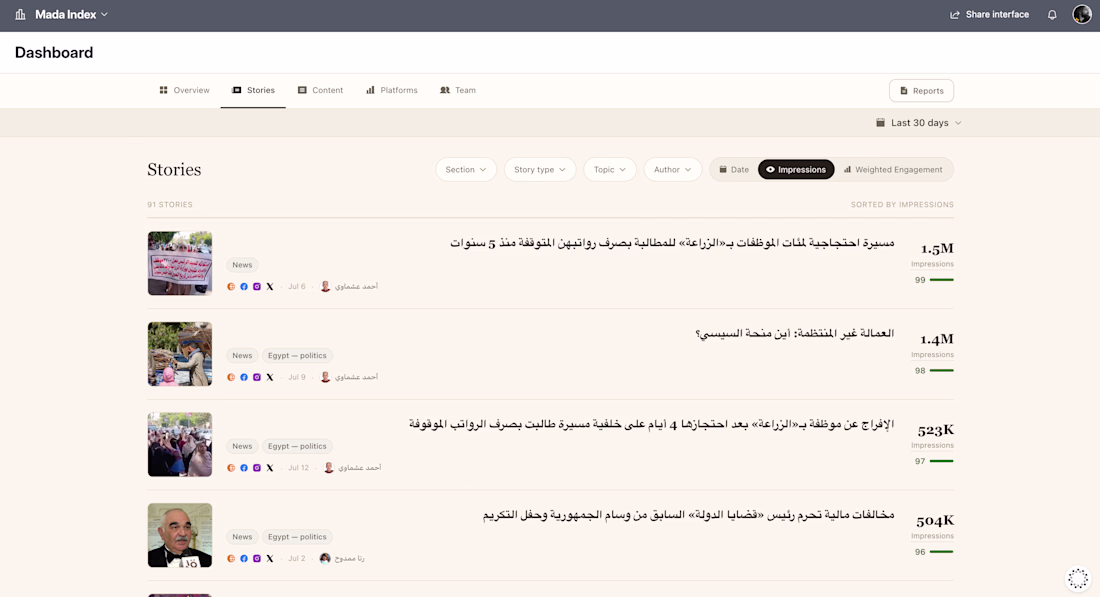Open the notifications bell
The image size is (1100, 597).
pyautogui.click(x=1052, y=15)
